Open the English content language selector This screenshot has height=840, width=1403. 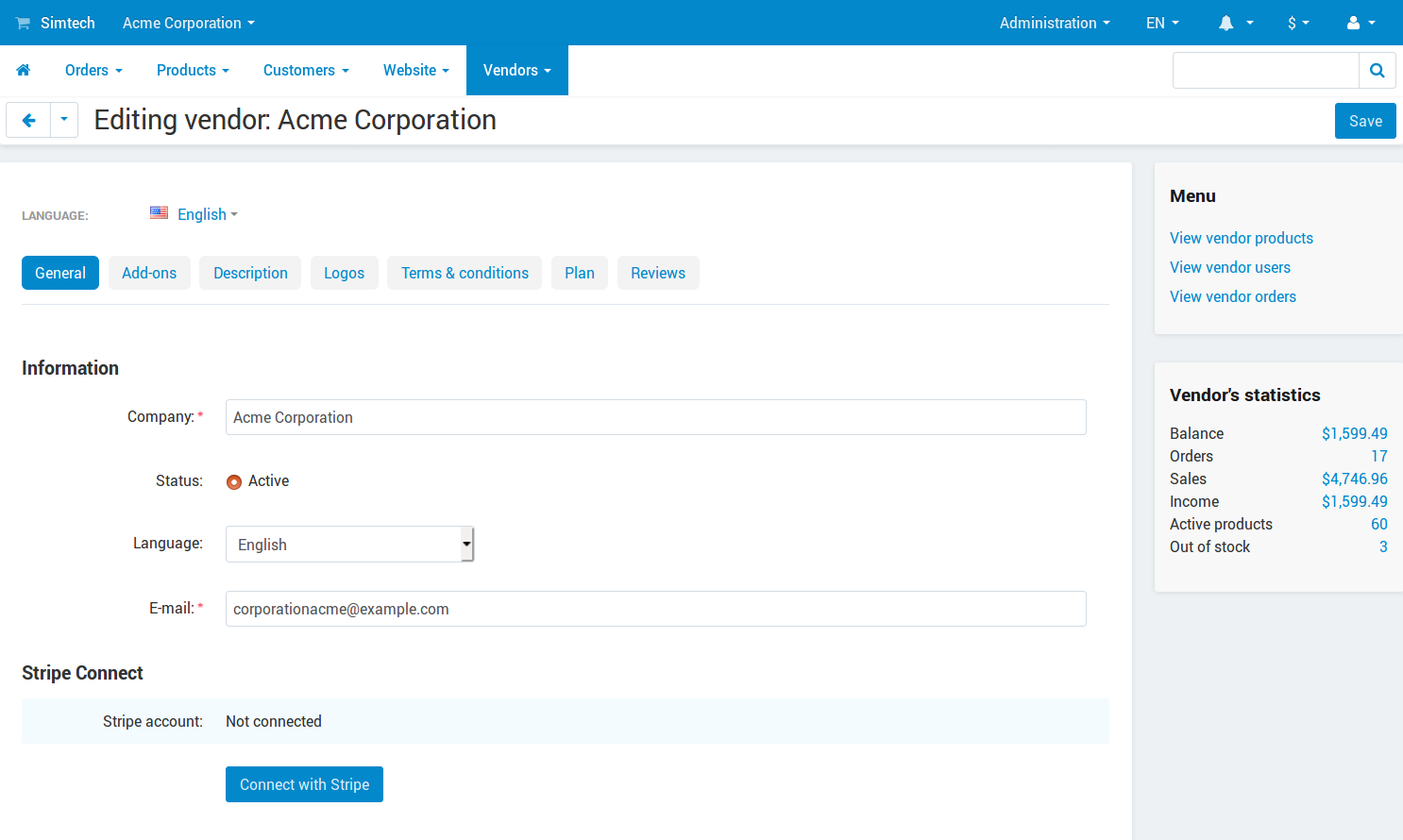click(207, 214)
